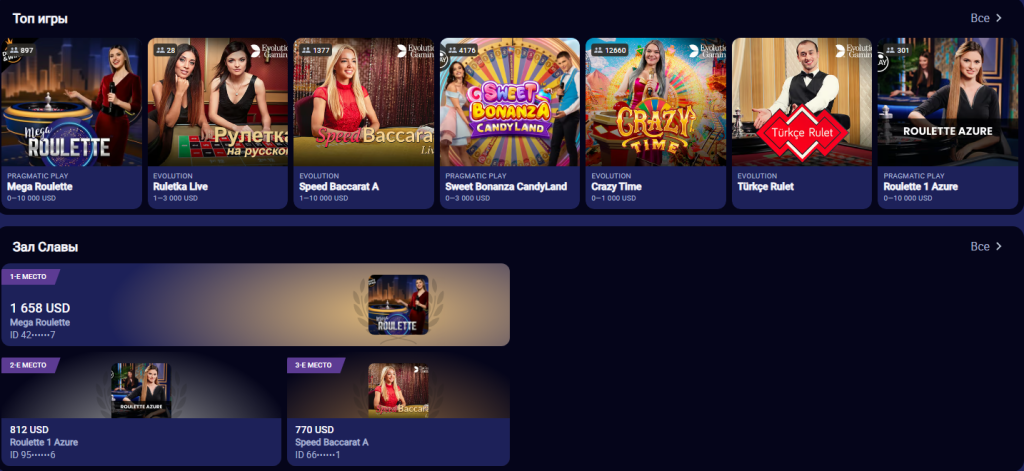The image size is (1024, 471).
Task: Open the Crazy Time game thumbnail
Action: coord(656,102)
